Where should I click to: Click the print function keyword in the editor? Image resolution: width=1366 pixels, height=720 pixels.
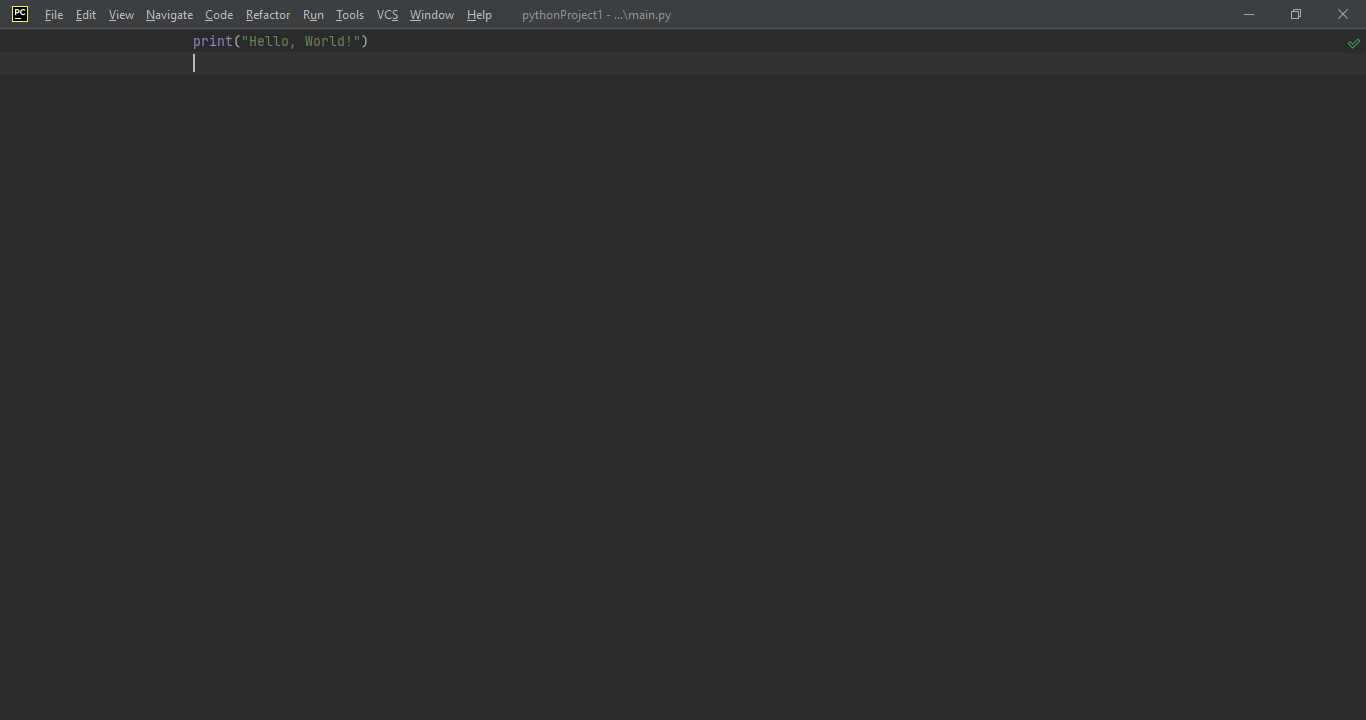[x=212, y=41]
